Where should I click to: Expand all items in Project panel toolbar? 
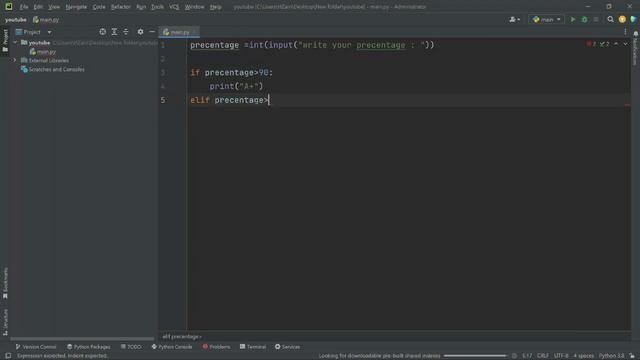pos(114,32)
